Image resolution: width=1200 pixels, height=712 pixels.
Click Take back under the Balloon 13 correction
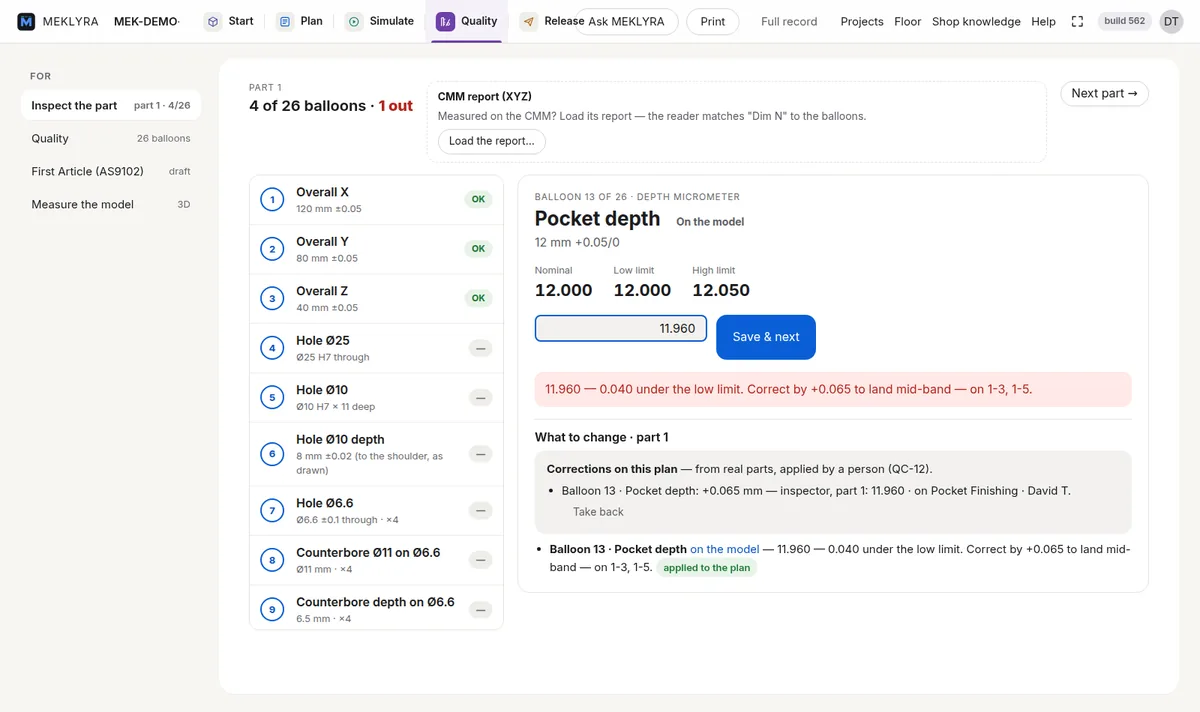(x=598, y=512)
